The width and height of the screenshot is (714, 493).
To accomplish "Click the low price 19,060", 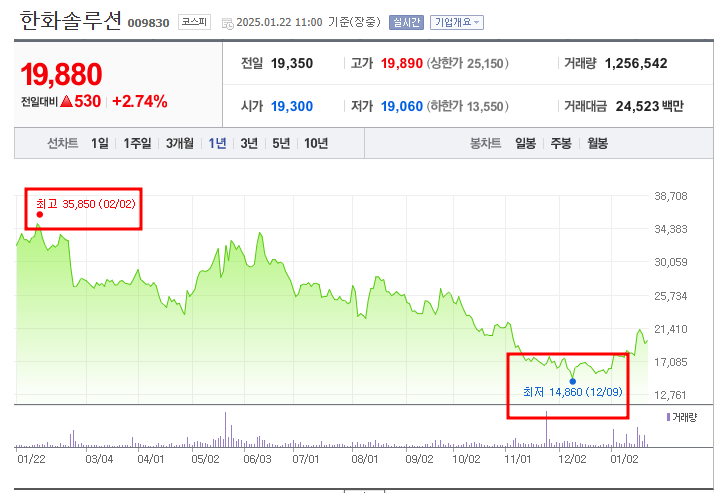I will (x=402, y=107).
